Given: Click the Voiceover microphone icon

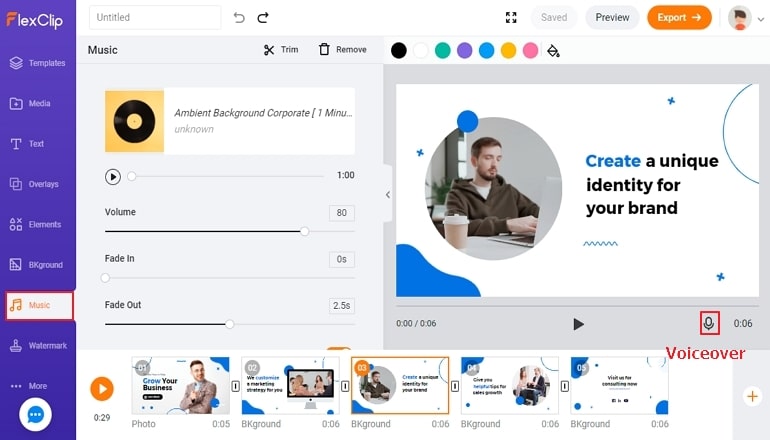Looking at the screenshot, I should tap(709, 323).
